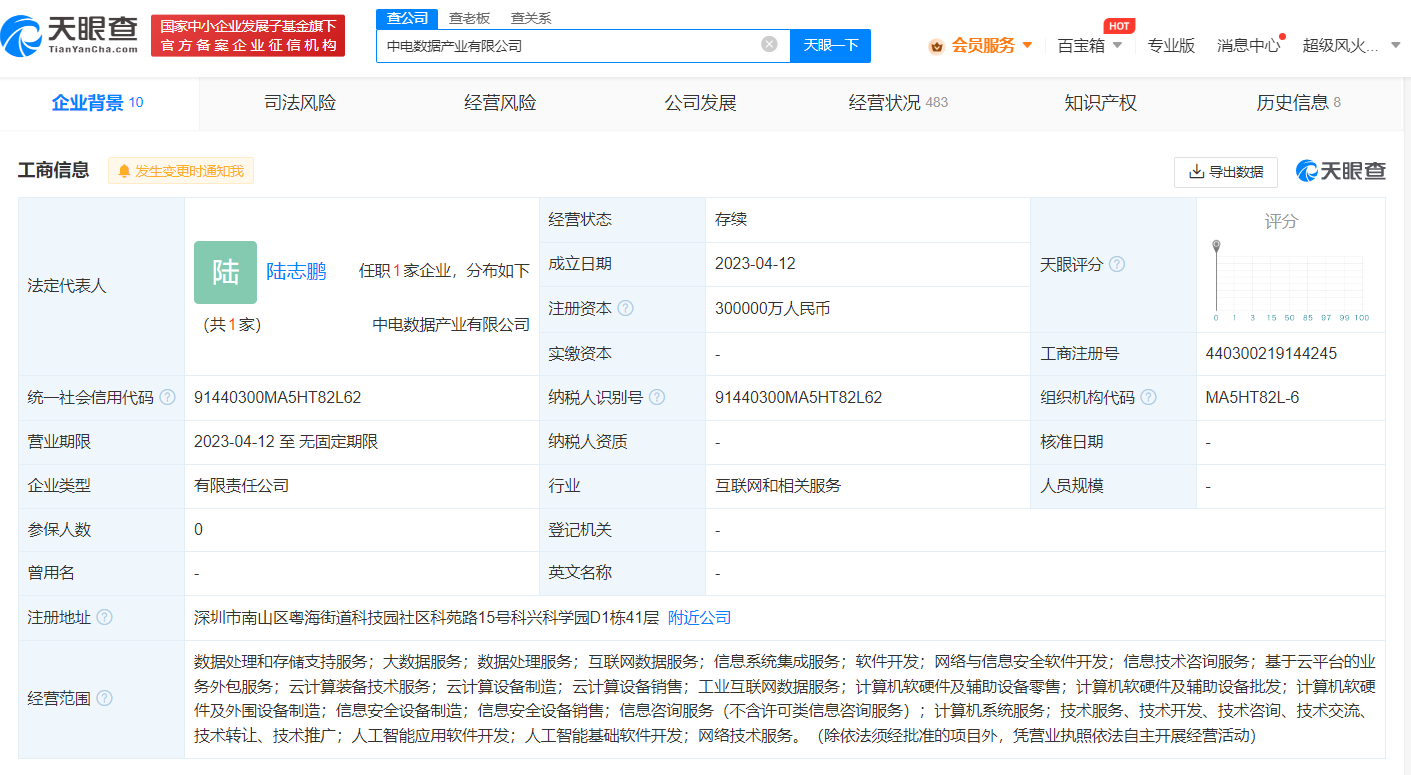This screenshot has height=775, width=1411.
Task: Click help icon beside 注册地址
Action: pos(104,617)
